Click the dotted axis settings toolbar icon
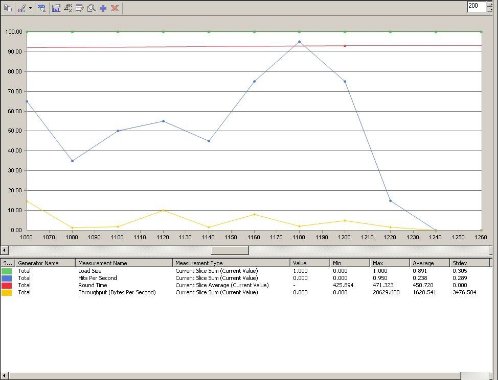The image size is (498, 380). (x=68, y=8)
